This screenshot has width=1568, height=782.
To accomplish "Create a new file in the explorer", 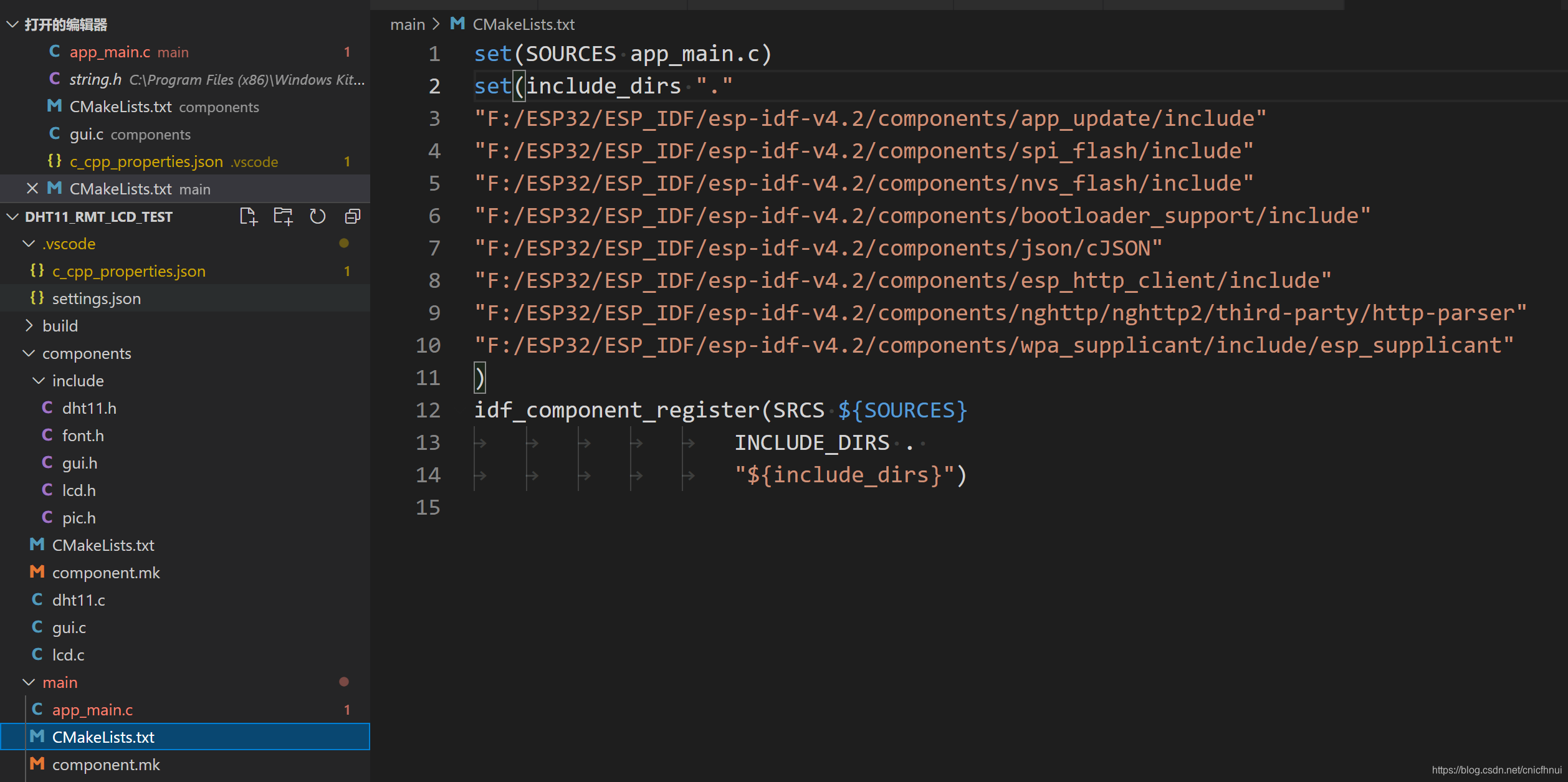I will click(x=248, y=216).
